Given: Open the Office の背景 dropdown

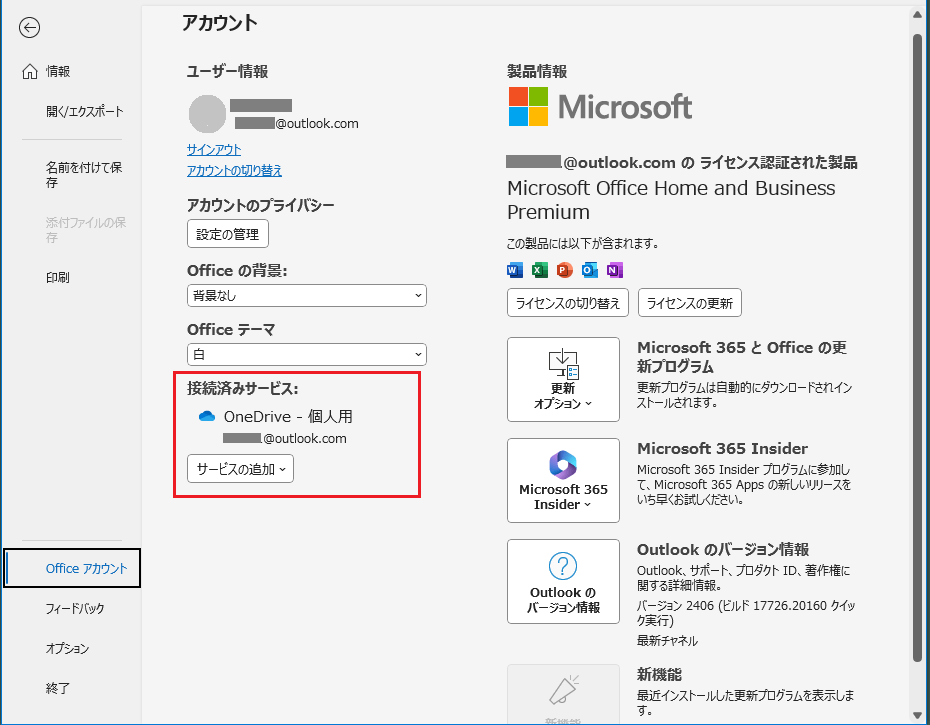Looking at the screenshot, I should pos(307,295).
